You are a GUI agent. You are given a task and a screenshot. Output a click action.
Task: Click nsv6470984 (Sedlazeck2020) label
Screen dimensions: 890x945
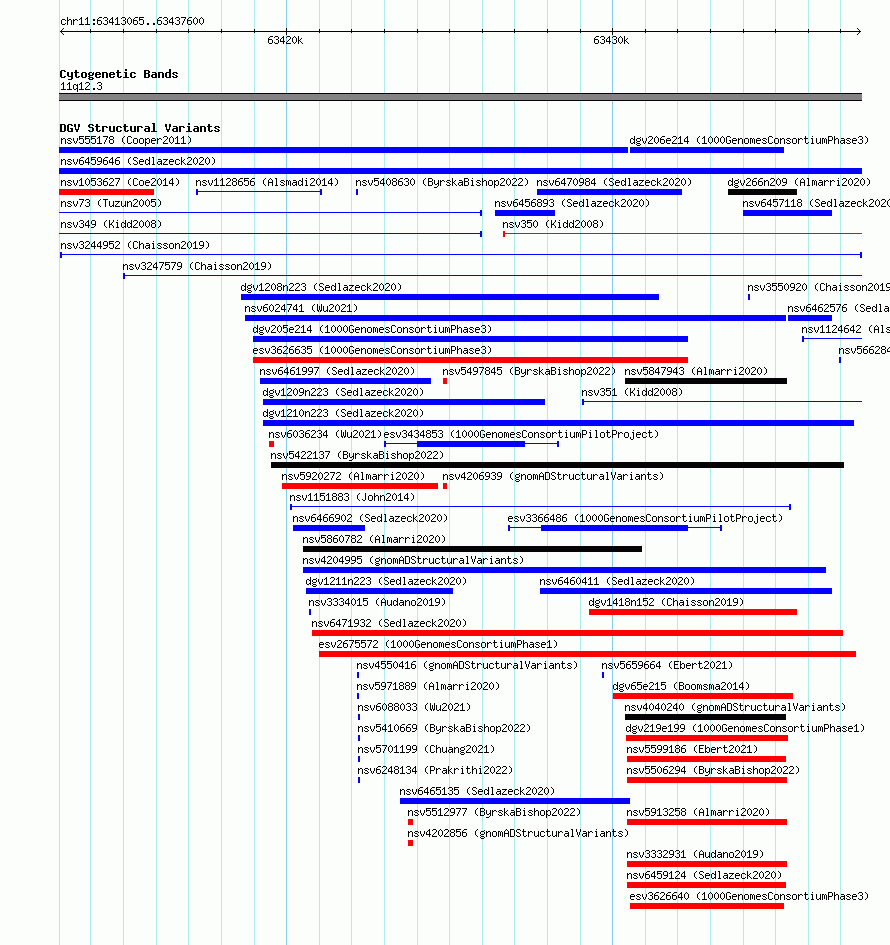pos(614,183)
